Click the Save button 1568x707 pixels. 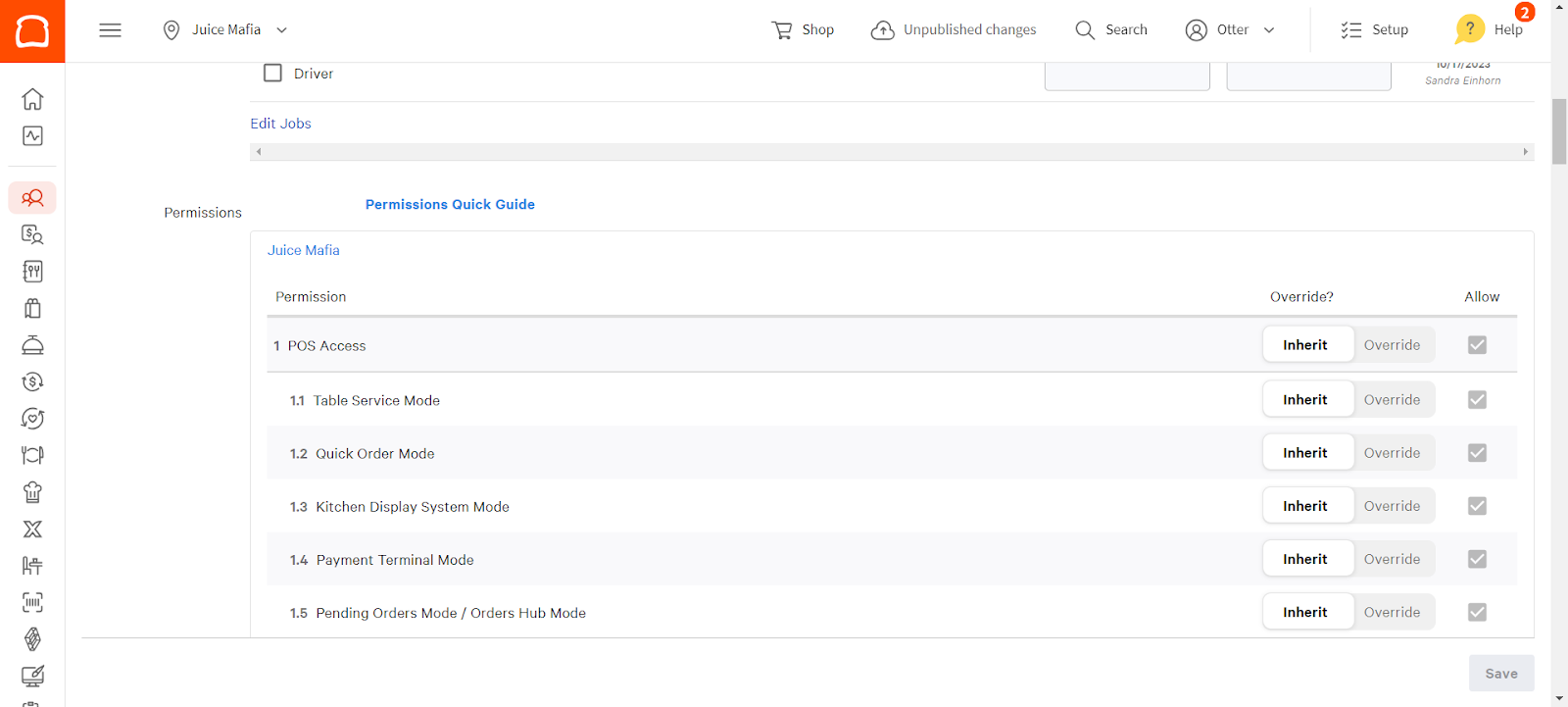[1500, 674]
